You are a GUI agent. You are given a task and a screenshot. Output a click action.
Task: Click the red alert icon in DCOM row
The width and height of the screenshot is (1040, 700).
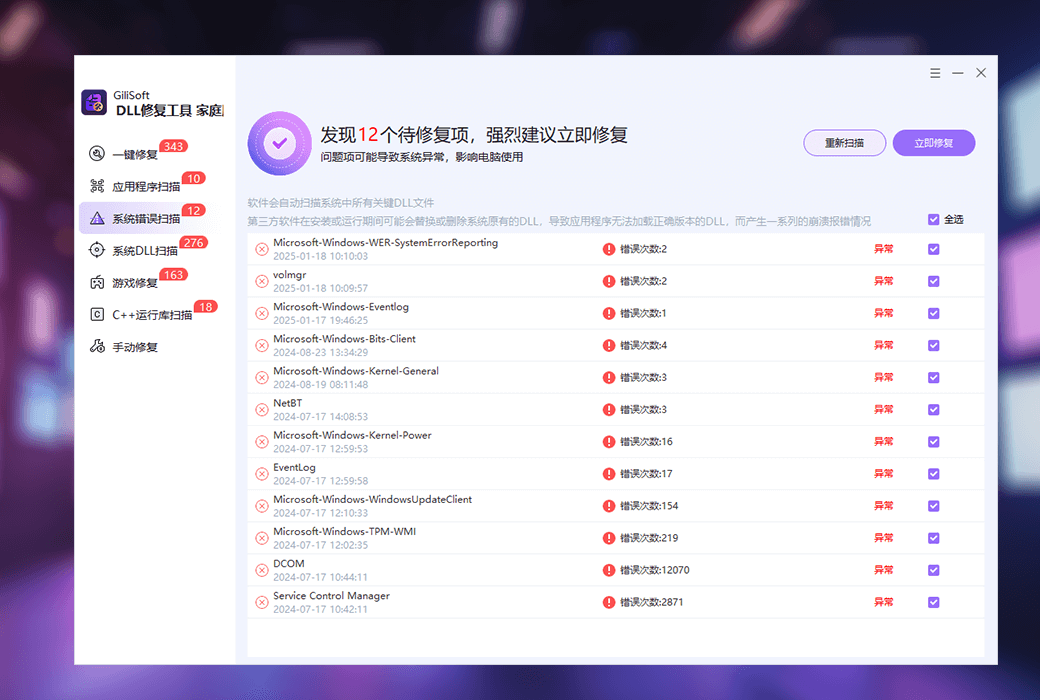point(609,570)
